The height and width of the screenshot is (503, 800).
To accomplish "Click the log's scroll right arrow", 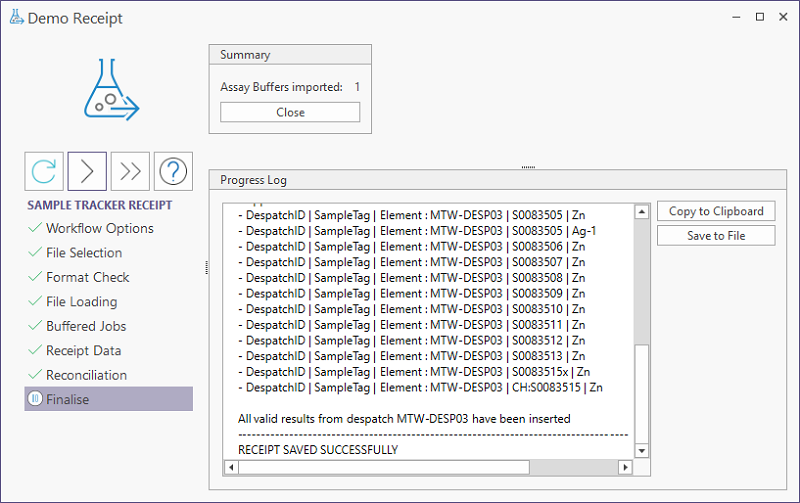I will (626, 467).
